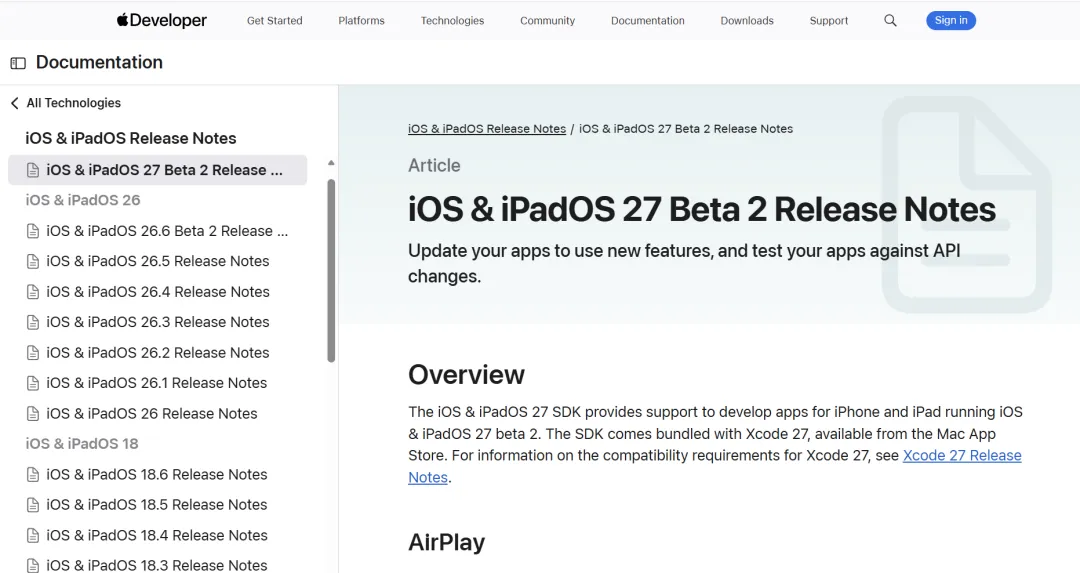The height and width of the screenshot is (573, 1080).
Task: Click document icon beside 18.4 Release Notes
Action: (32, 535)
